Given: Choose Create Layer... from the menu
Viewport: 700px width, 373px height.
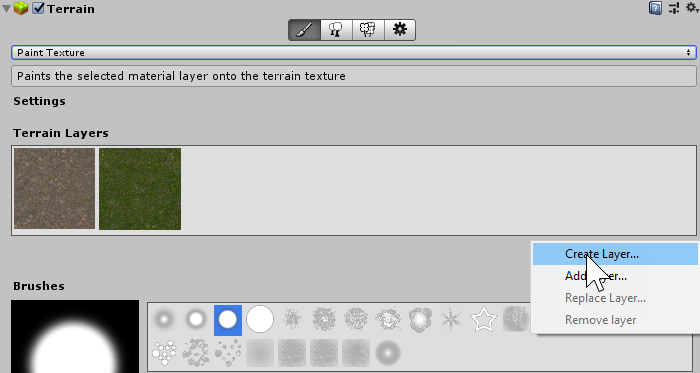Looking at the screenshot, I should (x=615, y=254).
